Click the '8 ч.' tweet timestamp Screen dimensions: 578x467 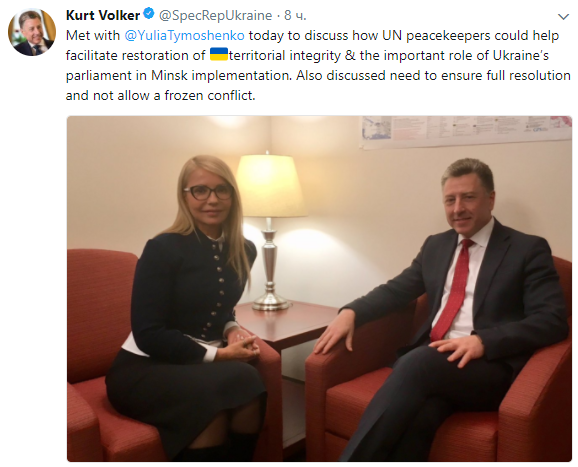coord(295,15)
